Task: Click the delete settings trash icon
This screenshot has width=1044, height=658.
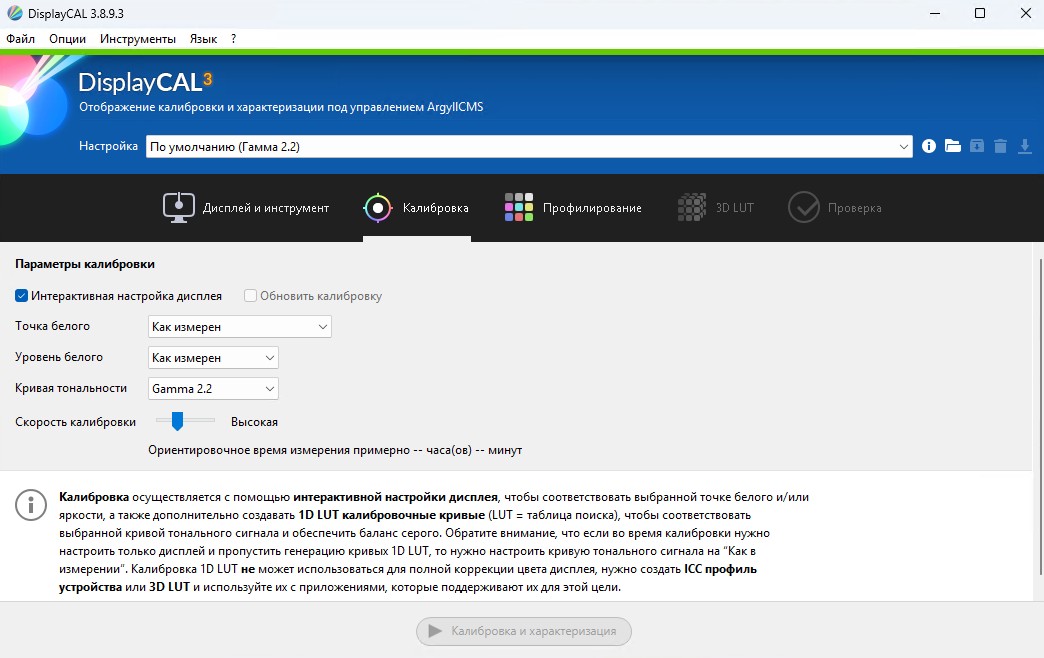Action: coord(1000,147)
